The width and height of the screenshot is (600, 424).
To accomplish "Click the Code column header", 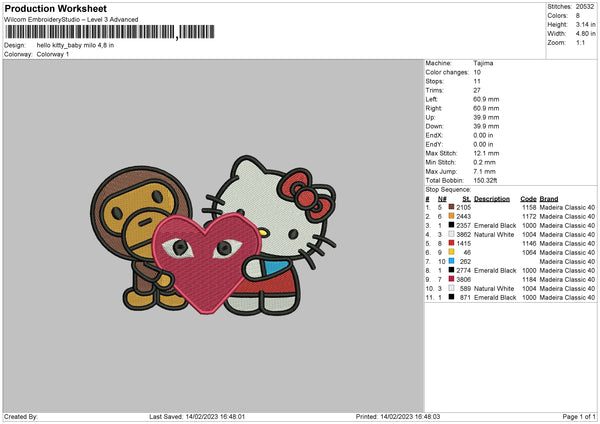I will (529, 198).
